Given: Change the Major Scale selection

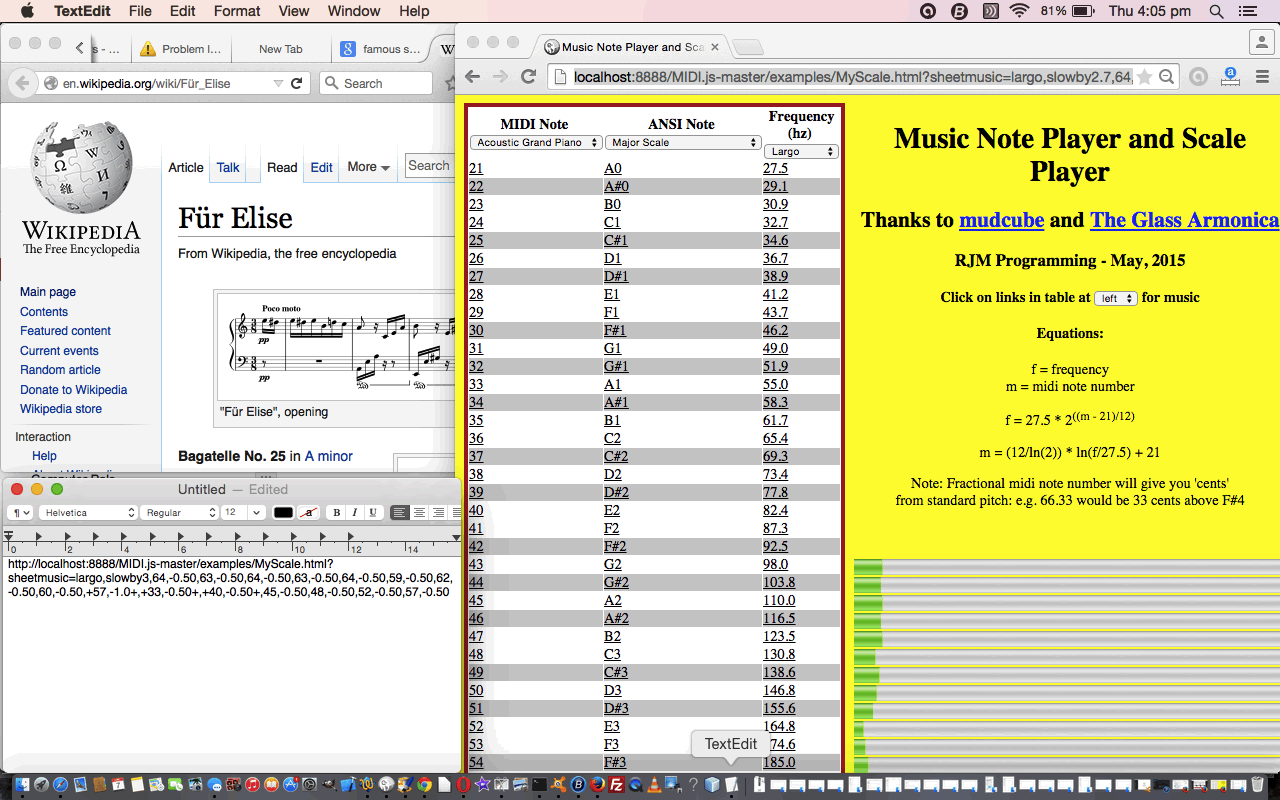Looking at the screenshot, I should click(x=683, y=143).
